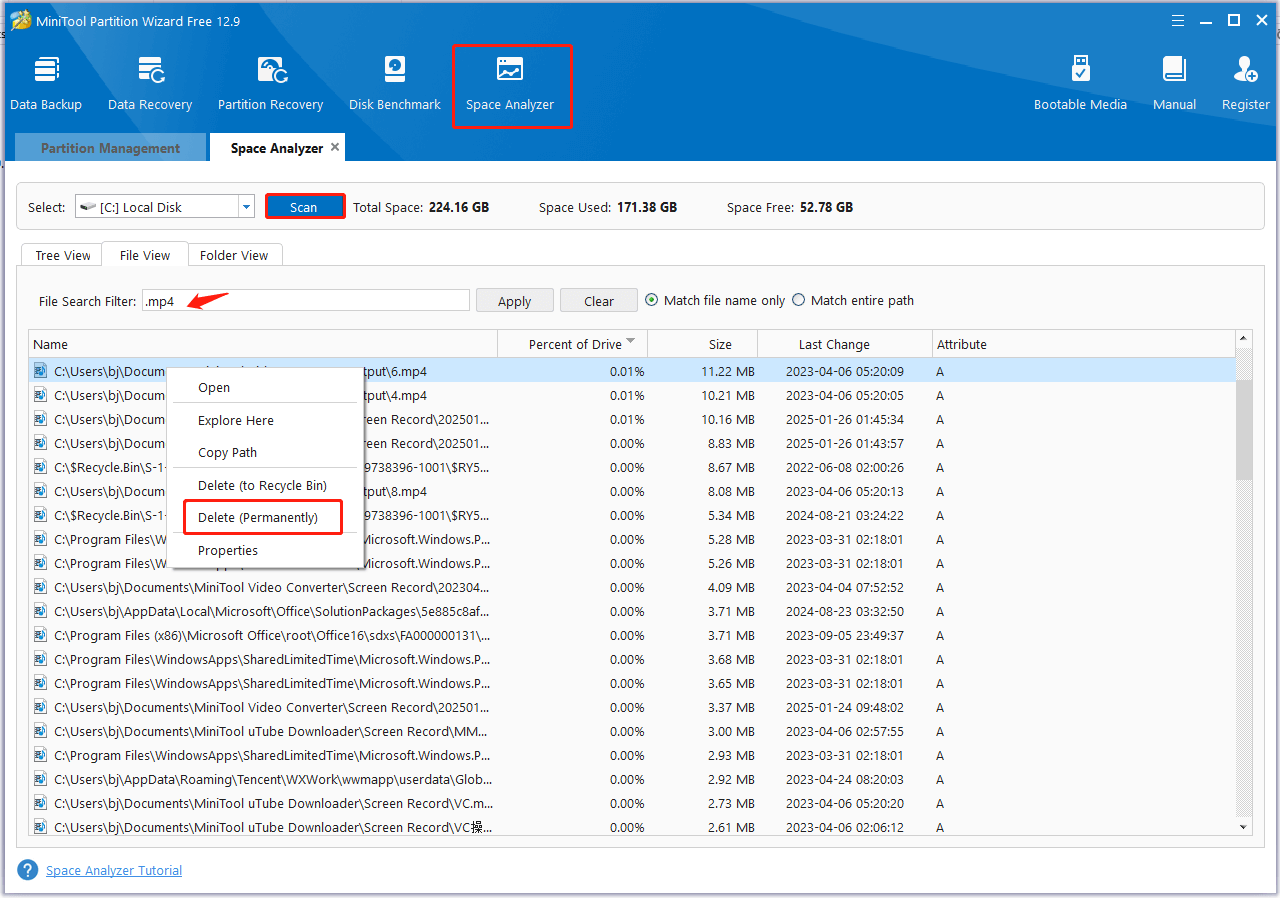This screenshot has width=1280, height=899.
Task: Switch to the Partition Management tab
Action: tap(110, 148)
